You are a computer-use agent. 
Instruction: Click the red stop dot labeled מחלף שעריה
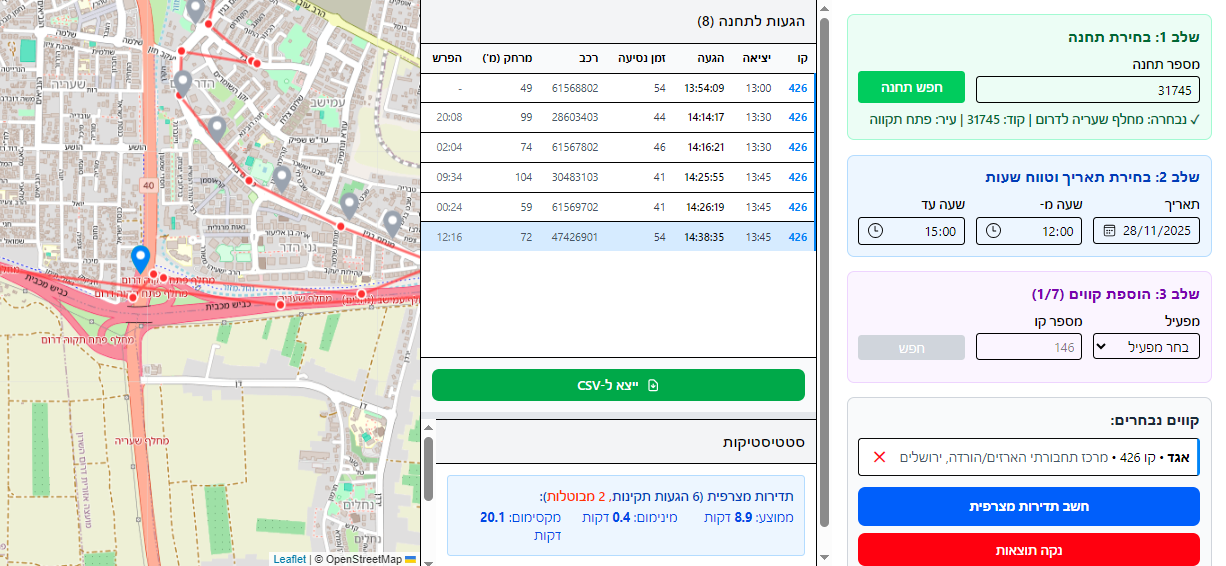point(279,302)
